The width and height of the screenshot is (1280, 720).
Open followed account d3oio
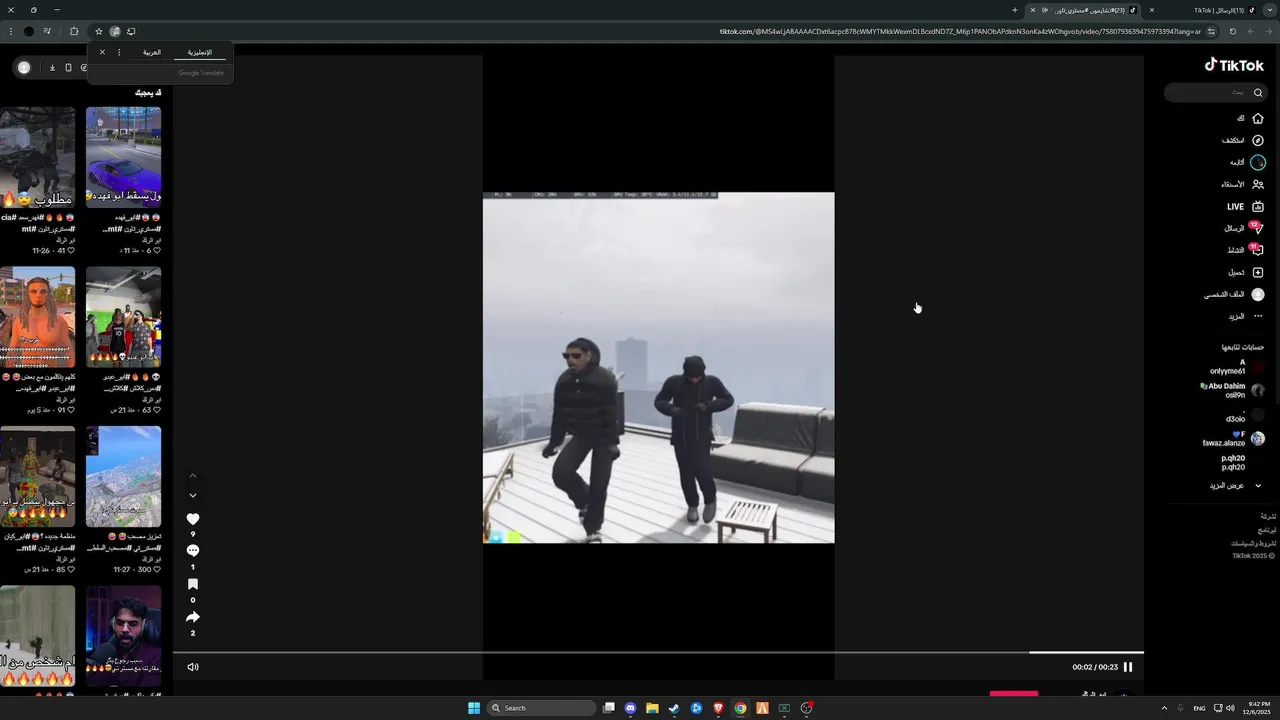coord(1243,416)
